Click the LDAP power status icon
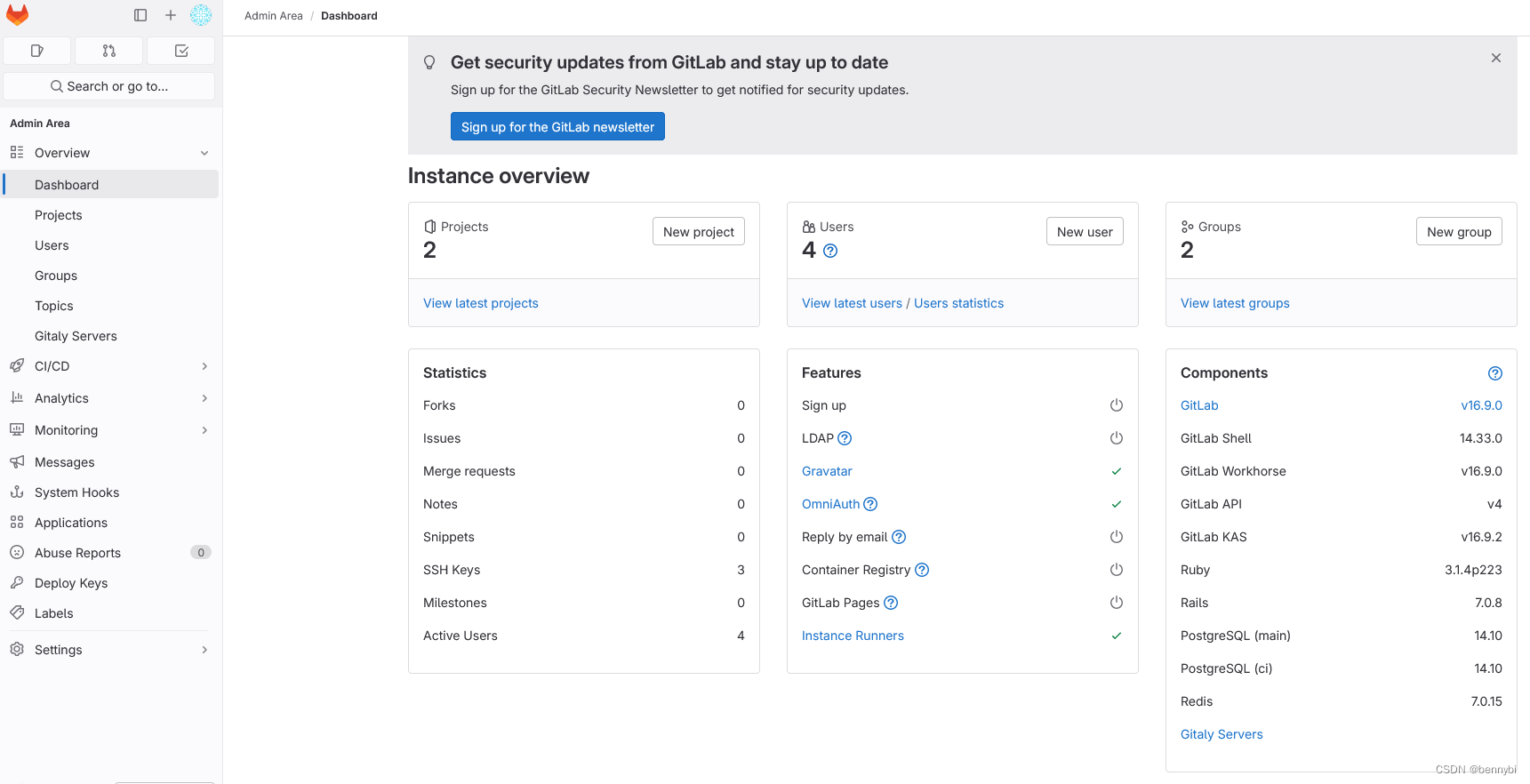Screen dimensions: 1530x784 pos(1117,438)
